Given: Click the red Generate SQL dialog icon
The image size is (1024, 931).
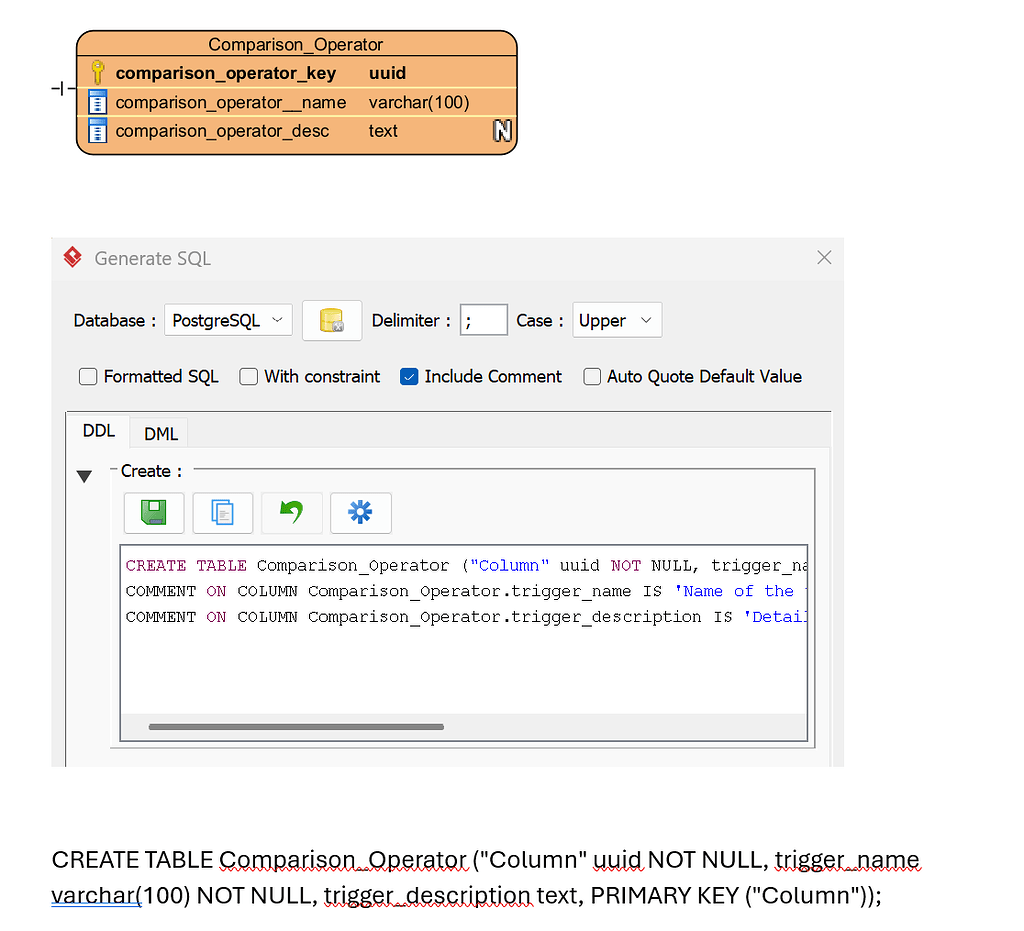Looking at the screenshot, I should [x=71, y=257].
